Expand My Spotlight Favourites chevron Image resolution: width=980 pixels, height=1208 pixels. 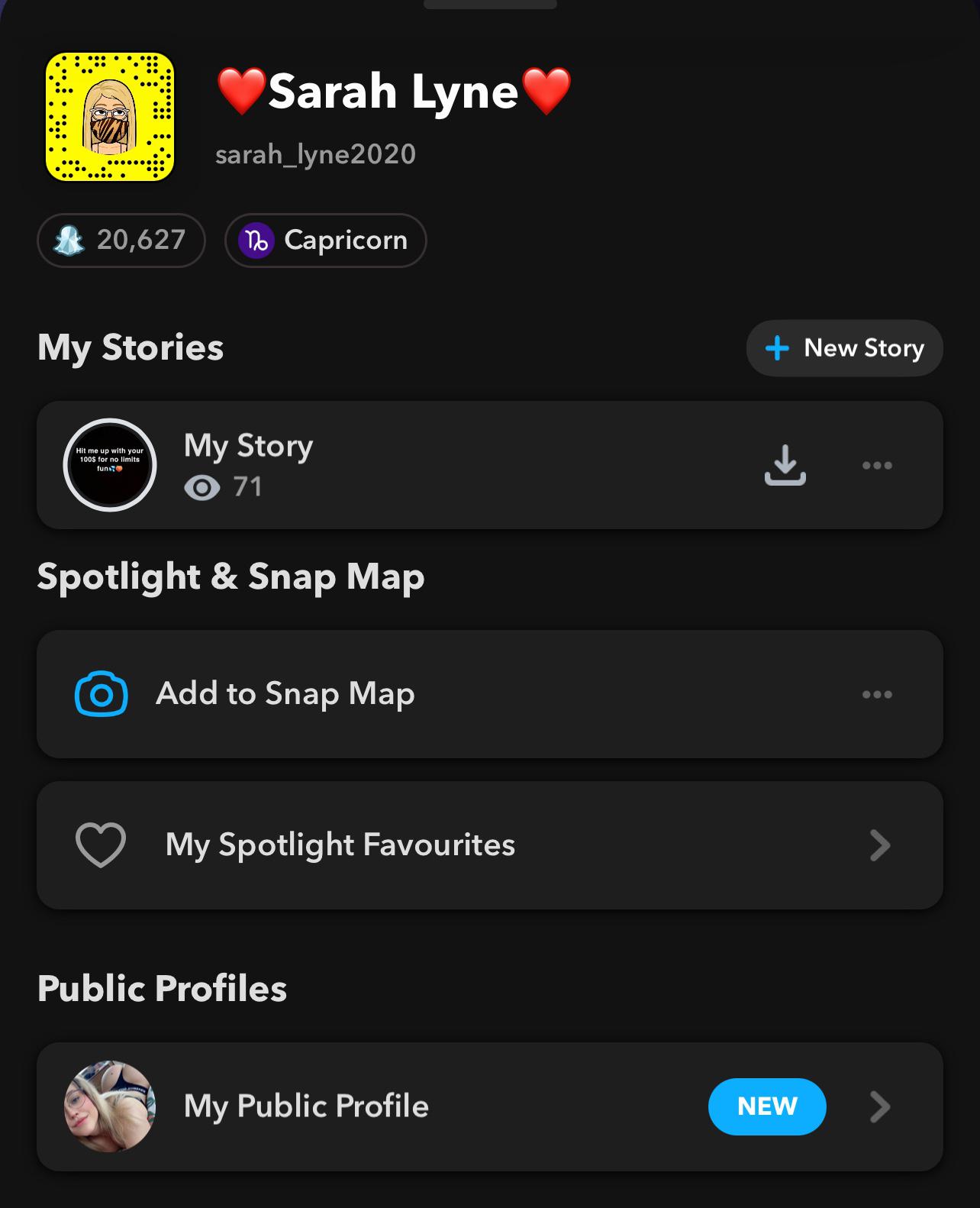click(880, 845)
